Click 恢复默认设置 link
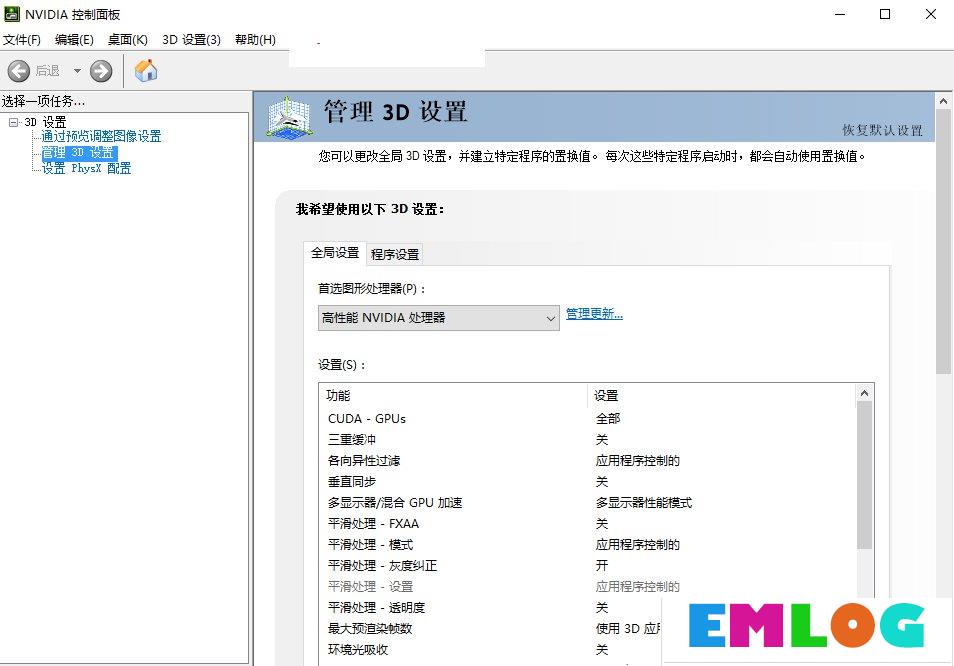 click(882, 130)
